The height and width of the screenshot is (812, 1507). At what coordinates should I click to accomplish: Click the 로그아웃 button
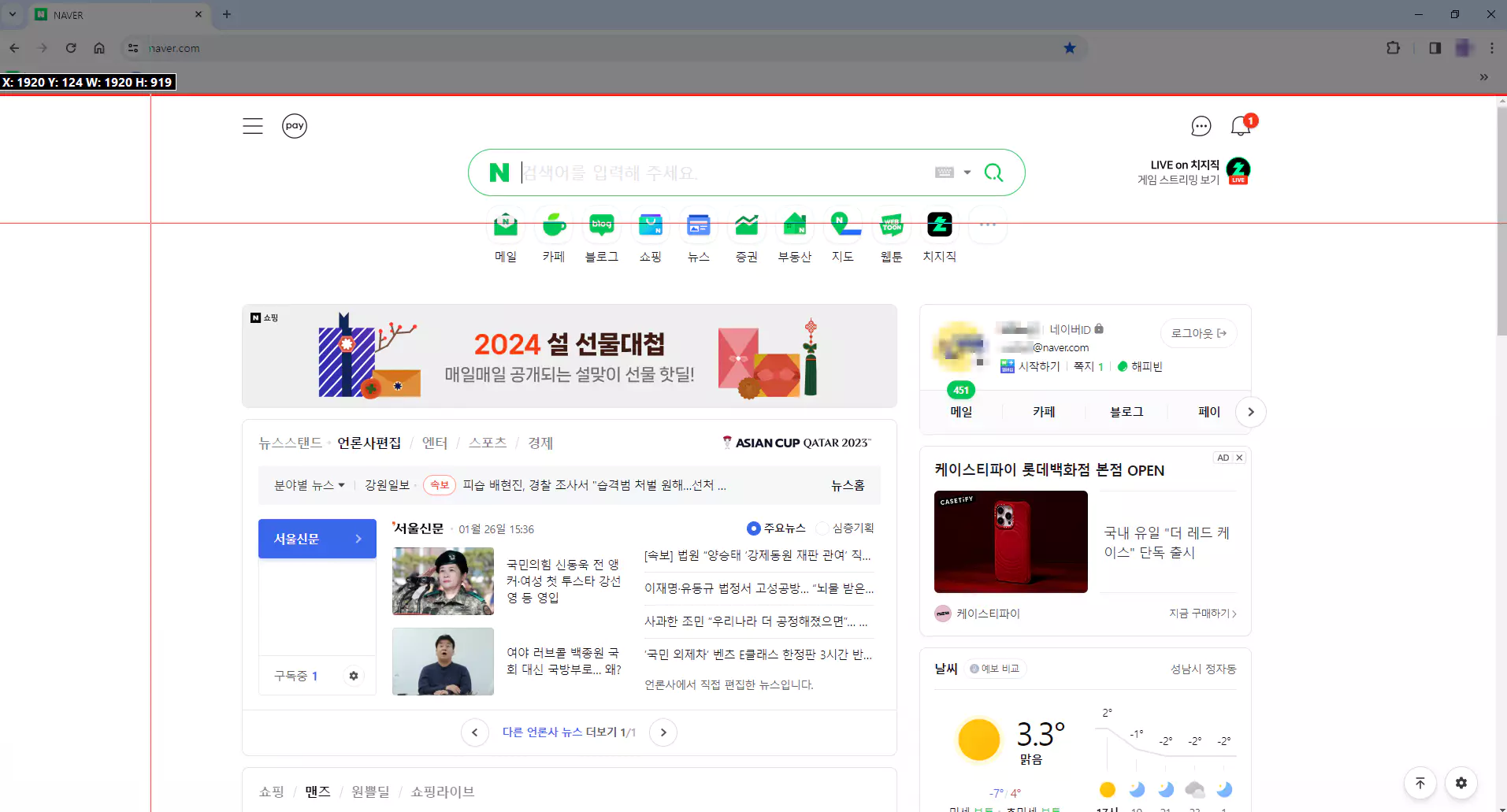click(1199, 333)
